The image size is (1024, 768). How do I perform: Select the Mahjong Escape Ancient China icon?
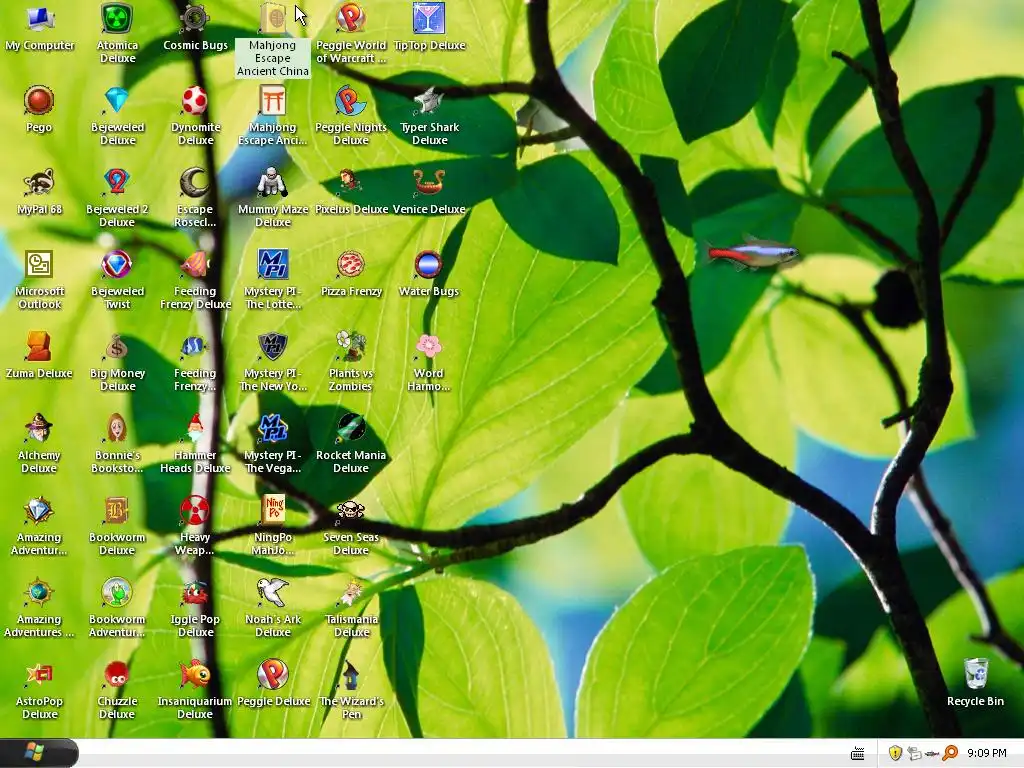[x=273, y=19]
